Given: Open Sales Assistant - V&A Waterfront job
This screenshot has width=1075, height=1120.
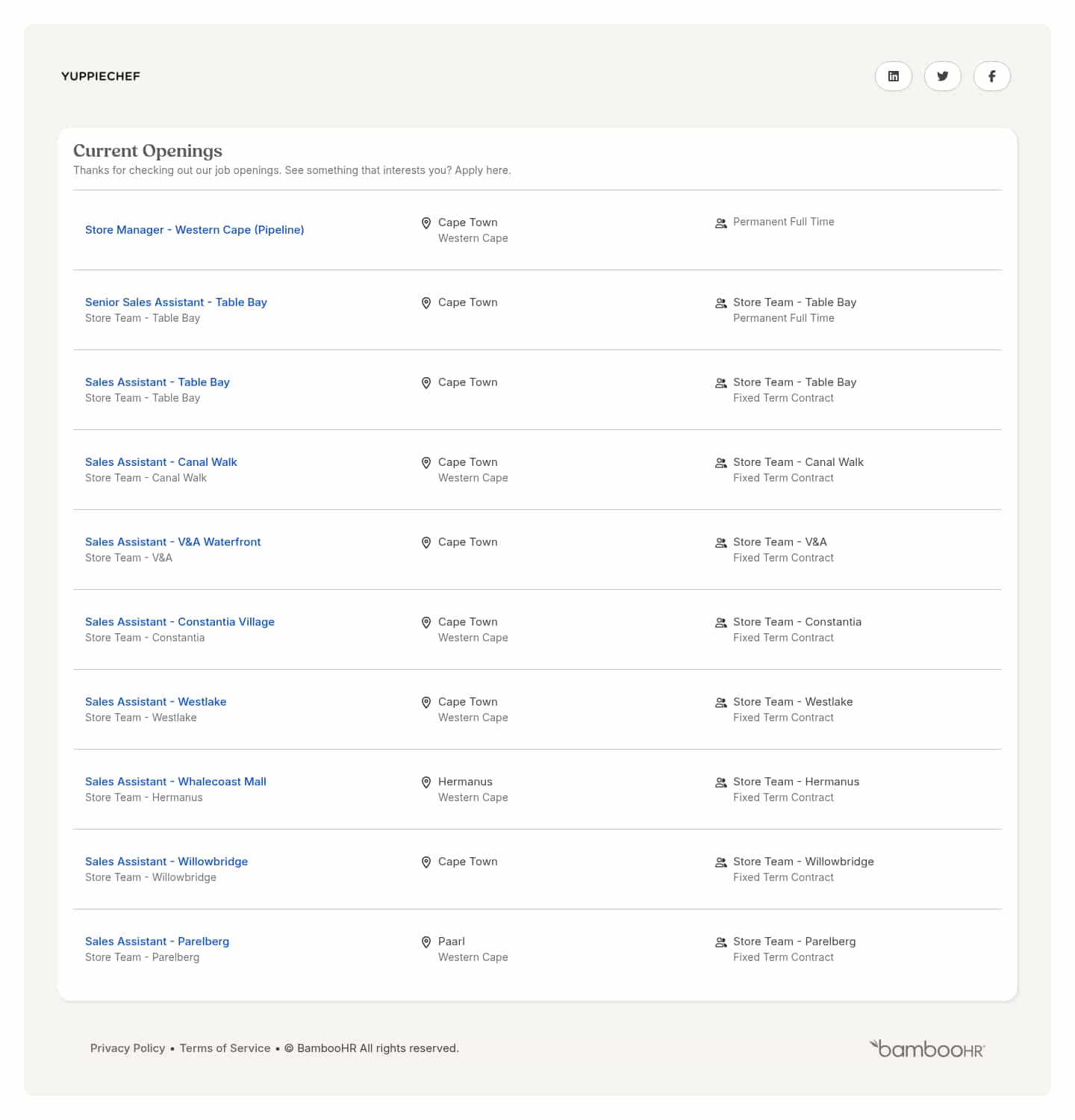Looking at the screenshot, I should tap(173, 542).
